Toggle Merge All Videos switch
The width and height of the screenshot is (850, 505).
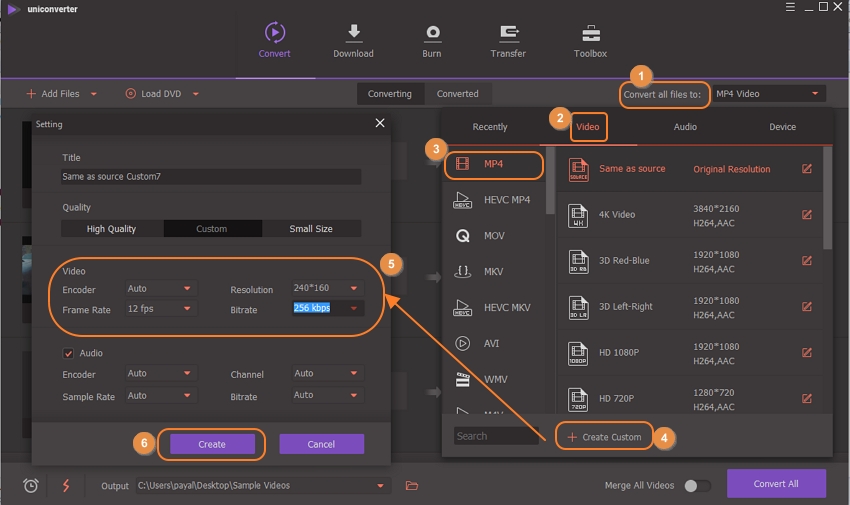pyautogui.click(x=697, y=485)
